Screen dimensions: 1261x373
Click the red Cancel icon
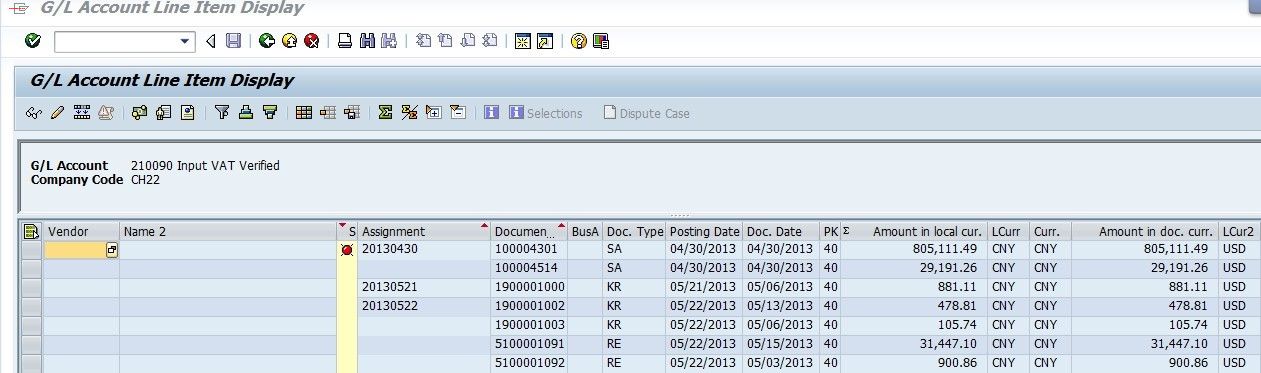click(x=312, y=41)
